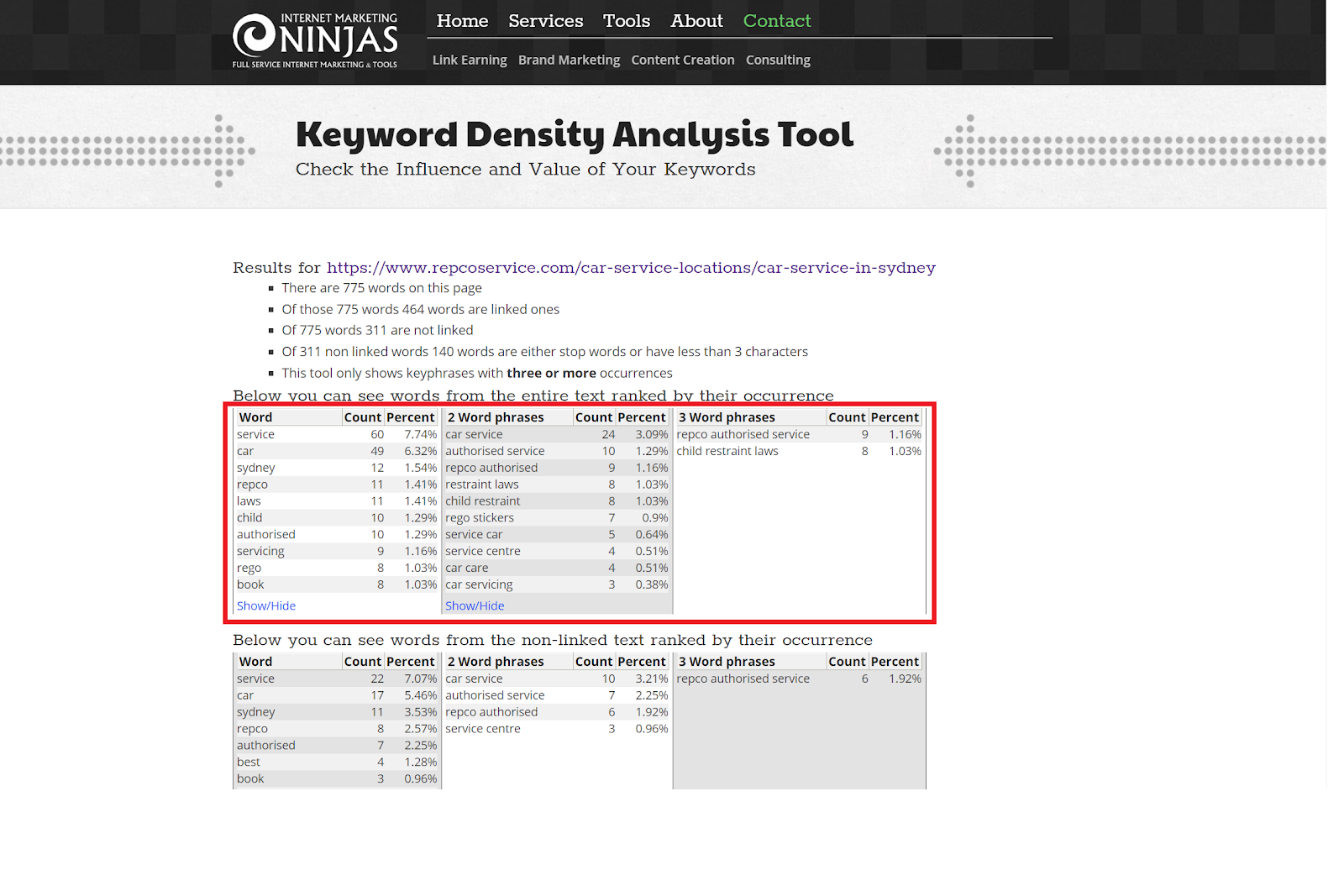Image resolution: width=1344 pixels, height=896 pixels.
Task: Open the Contact menu item
Action: pos(777,21)
